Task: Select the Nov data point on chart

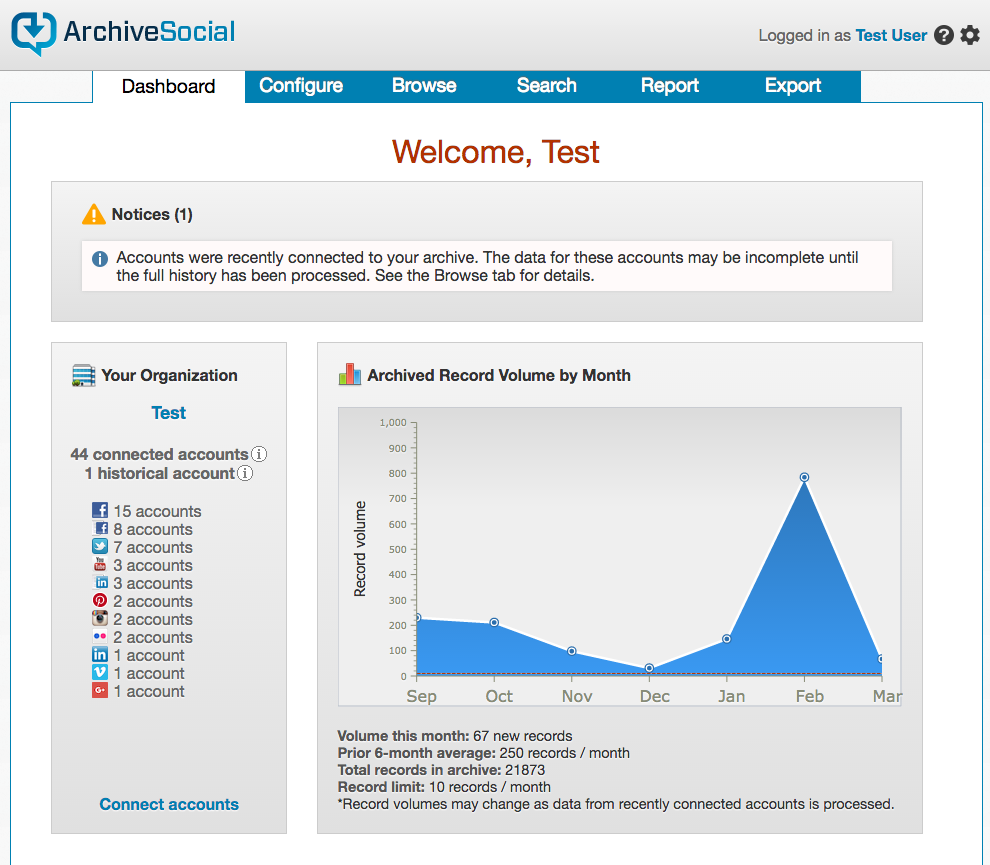Action: tap(571, 651)
